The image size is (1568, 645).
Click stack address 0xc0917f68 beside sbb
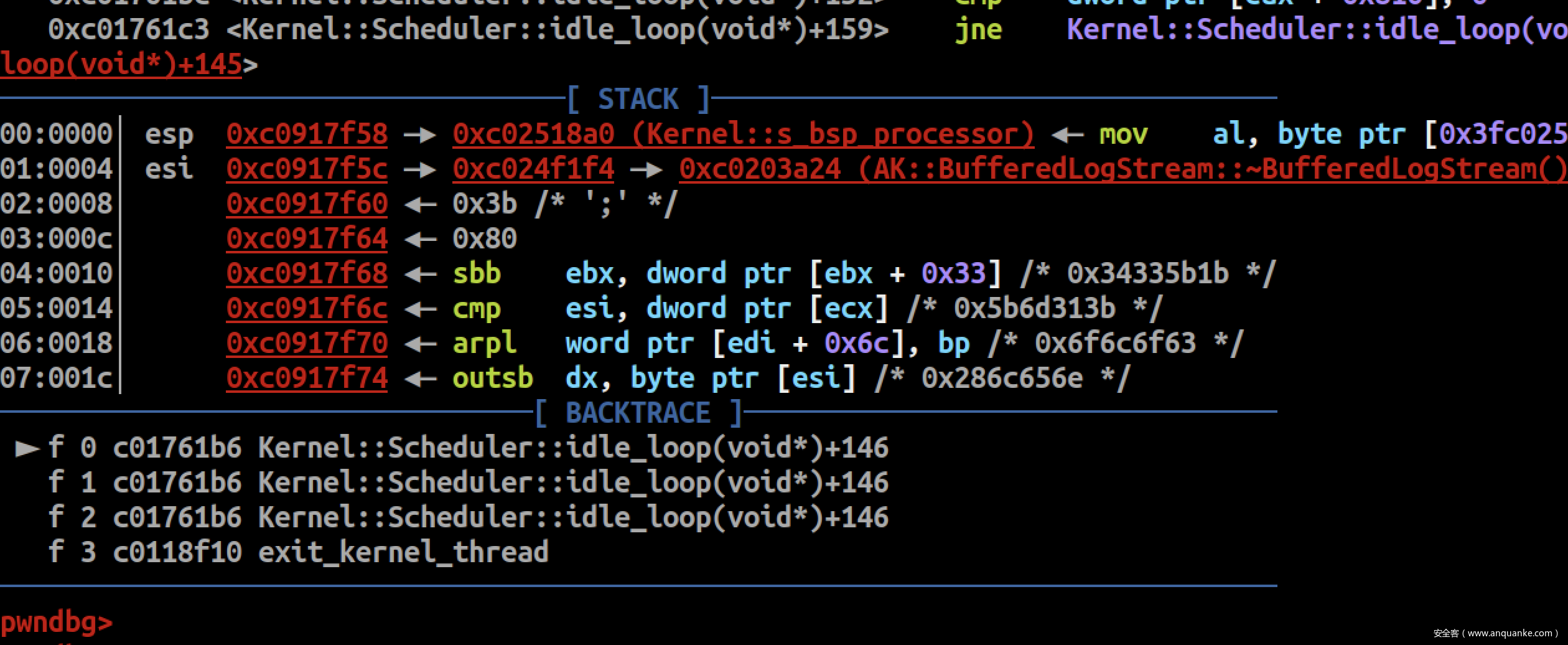tap(307, 274)
